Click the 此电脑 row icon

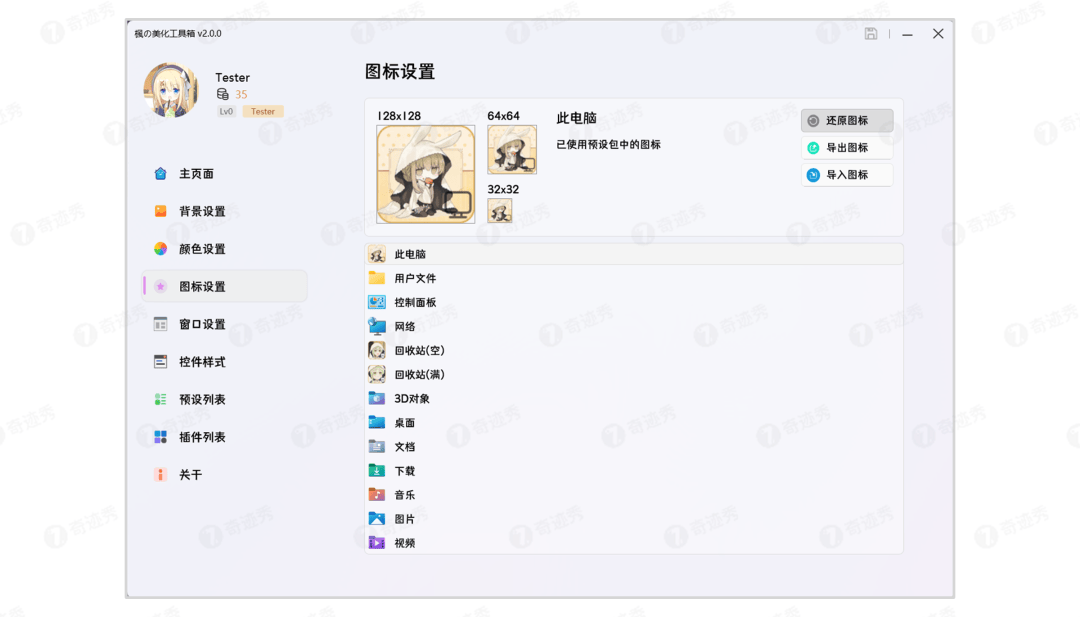[x=377, y=254]
